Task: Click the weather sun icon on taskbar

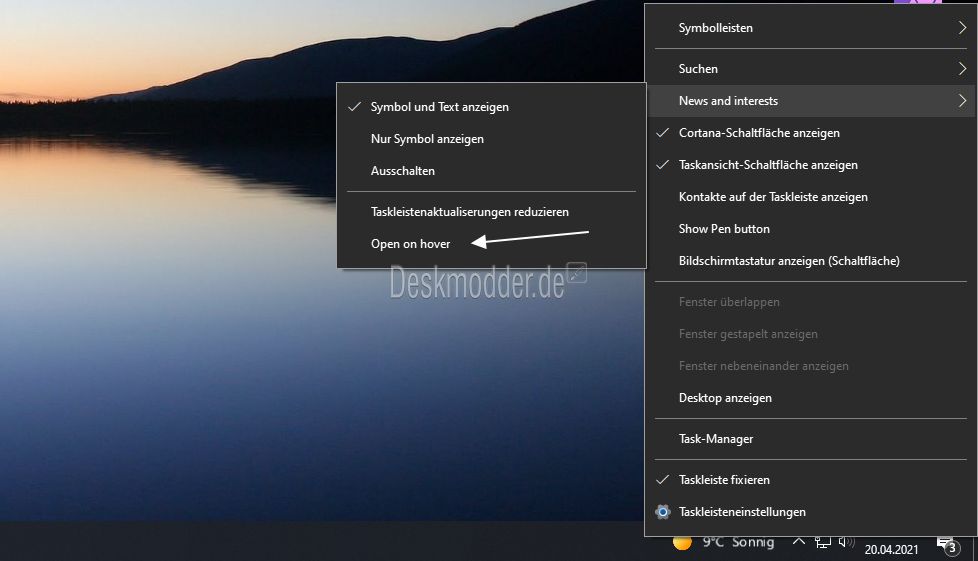Action: tap(682, 543)
